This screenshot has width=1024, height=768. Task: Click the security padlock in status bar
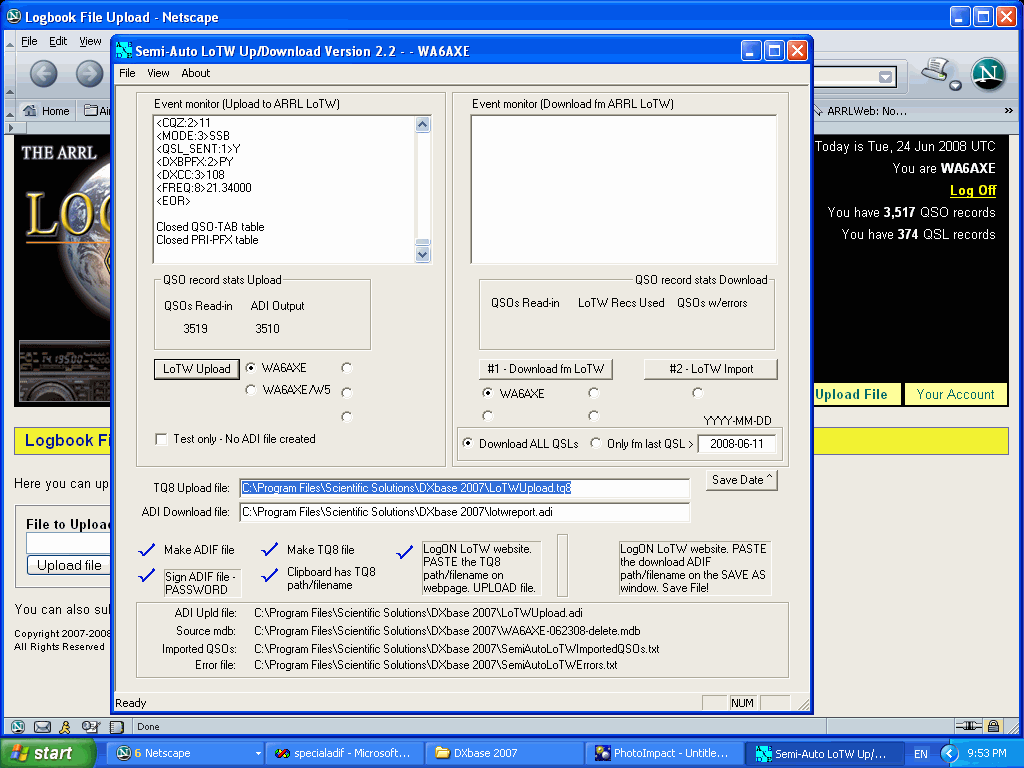[993, 726]
